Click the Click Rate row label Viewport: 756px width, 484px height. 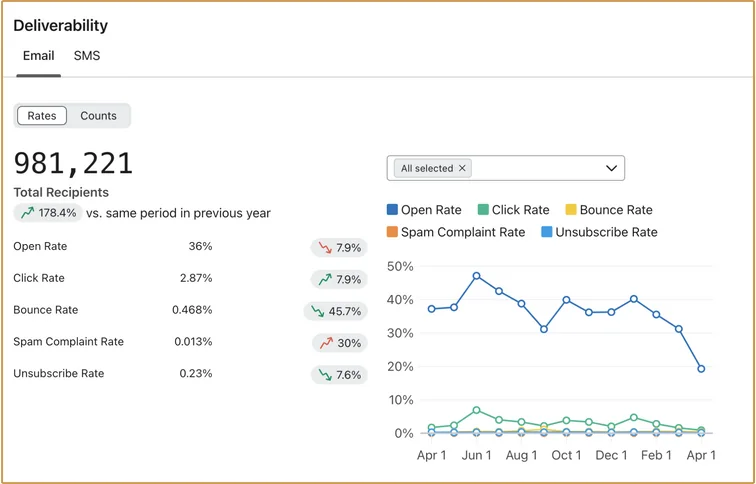coord(39,278)
